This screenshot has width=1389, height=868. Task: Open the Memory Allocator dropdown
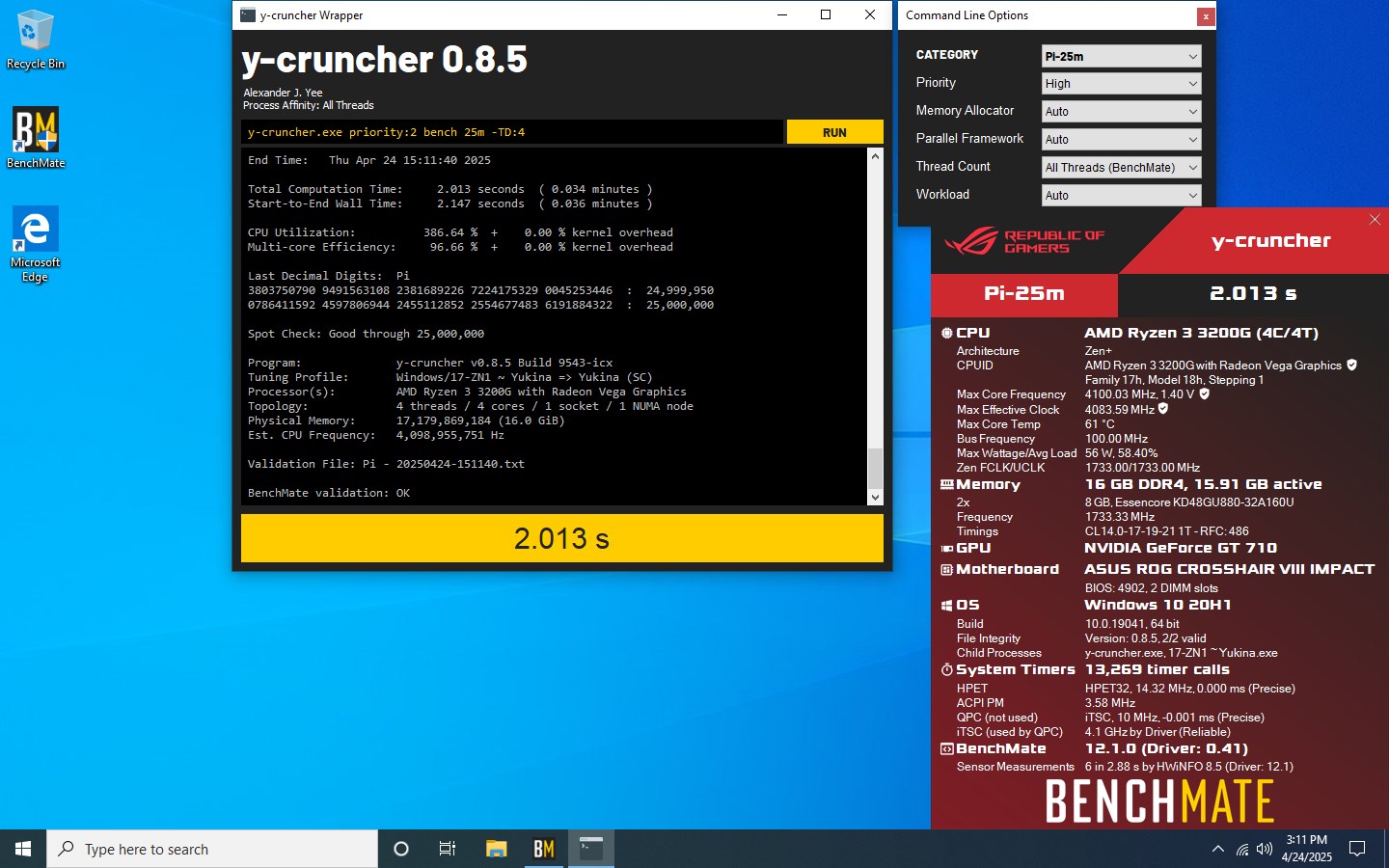point(1121,112)
